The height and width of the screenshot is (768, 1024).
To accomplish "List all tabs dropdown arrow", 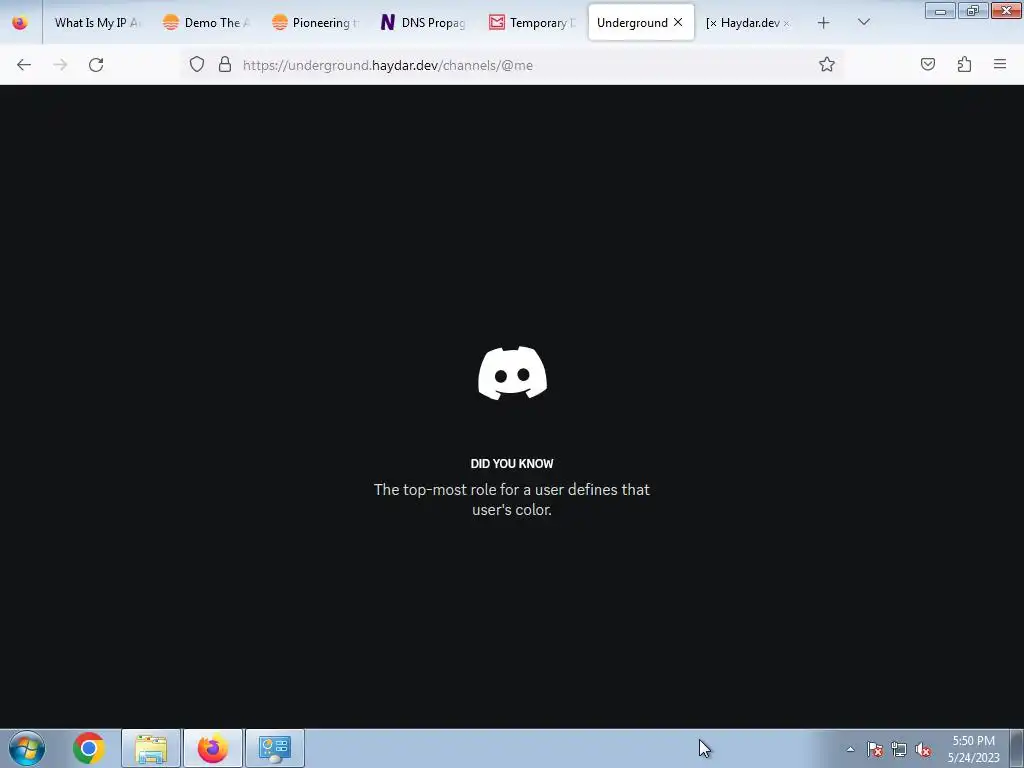I will click(863, 22).
